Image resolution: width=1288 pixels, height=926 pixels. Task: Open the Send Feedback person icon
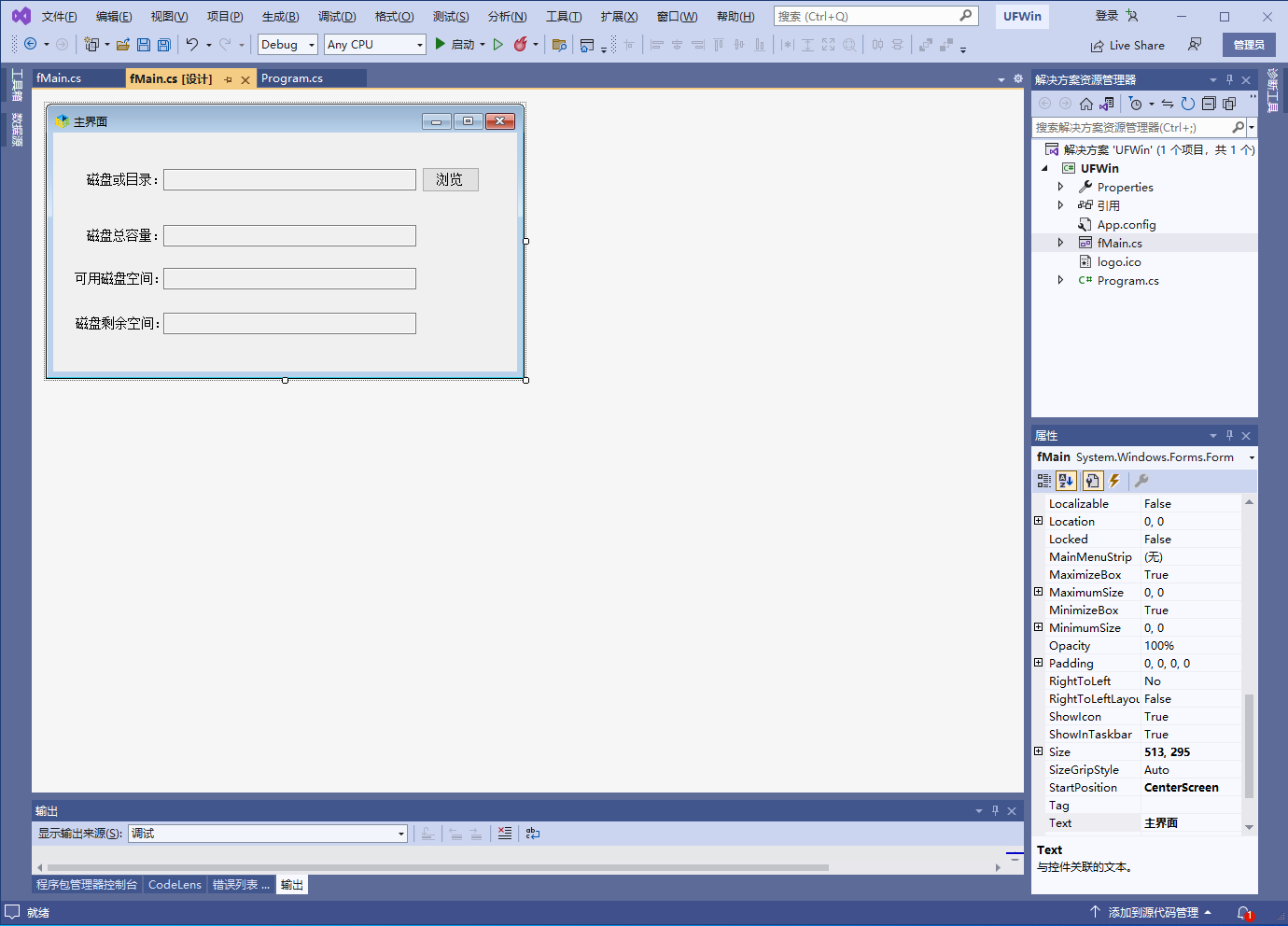1195,45
